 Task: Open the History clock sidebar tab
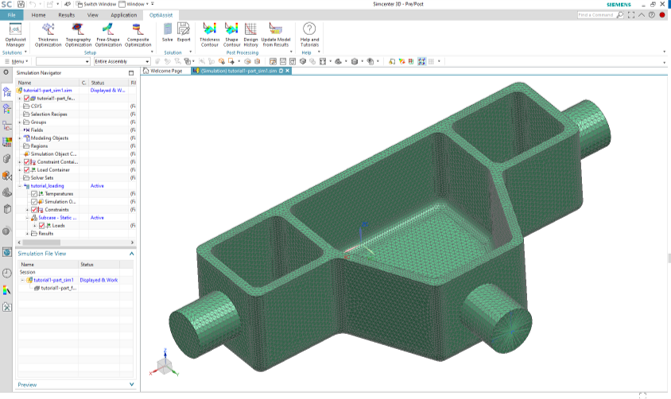(7, 273)
